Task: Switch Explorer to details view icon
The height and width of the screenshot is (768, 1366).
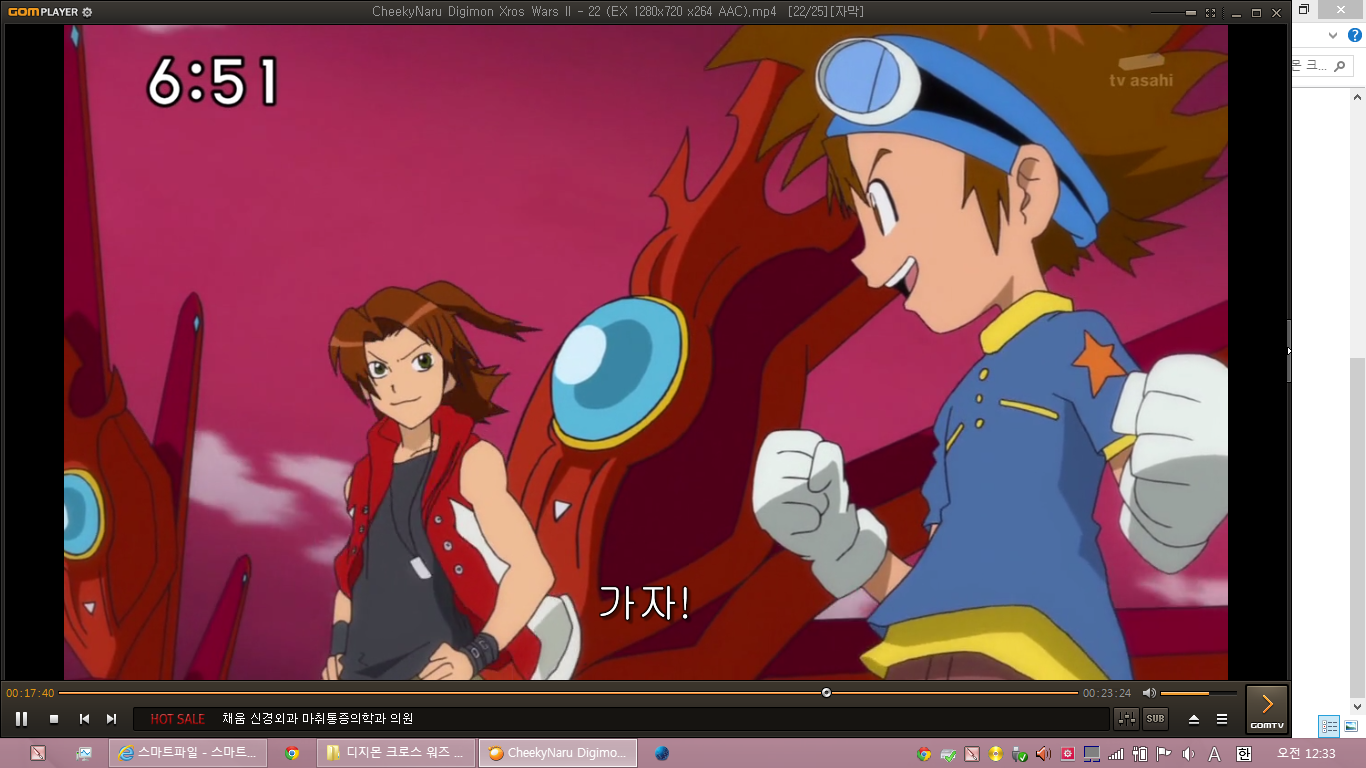Action: click(1329, 726)
